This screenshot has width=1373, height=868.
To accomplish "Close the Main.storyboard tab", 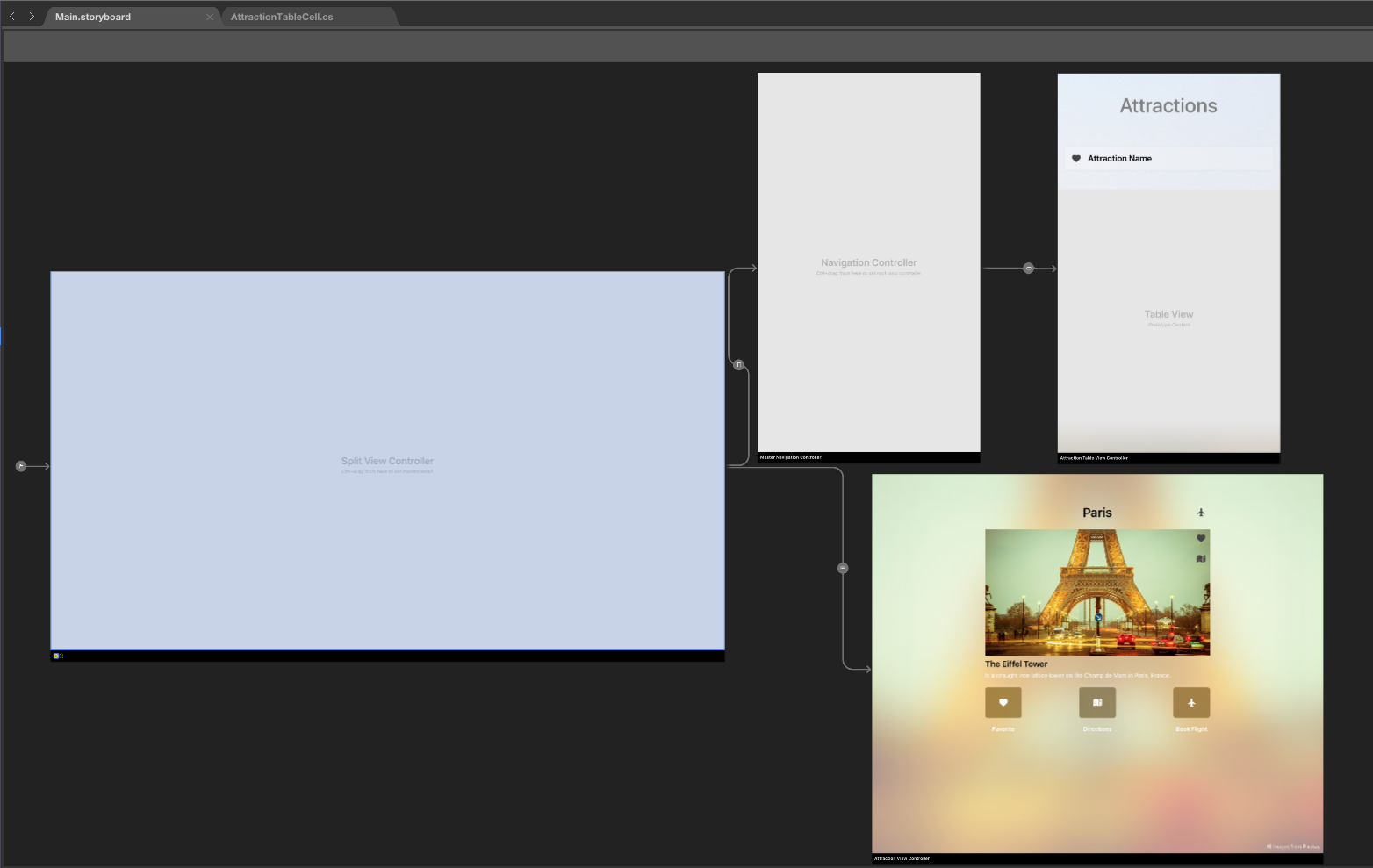I will tap(210, 16).
